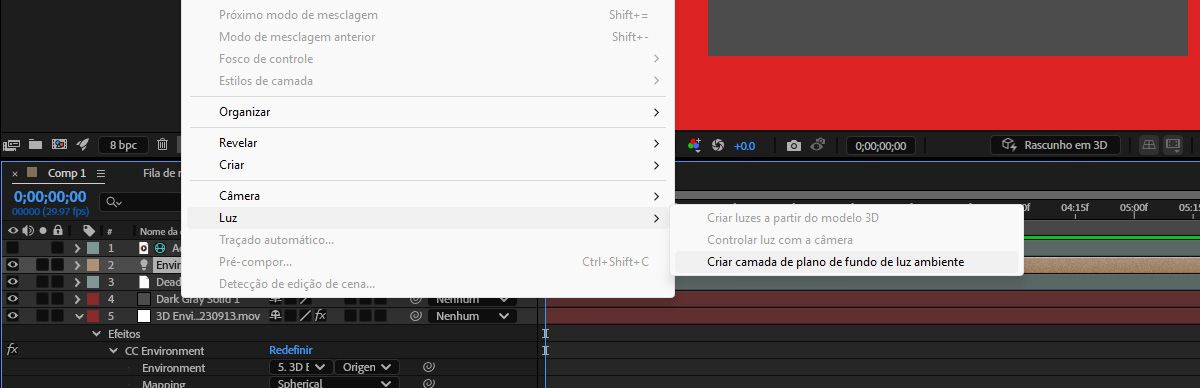
Task: Click the current time display in timeline
Action: click(50, 196)
